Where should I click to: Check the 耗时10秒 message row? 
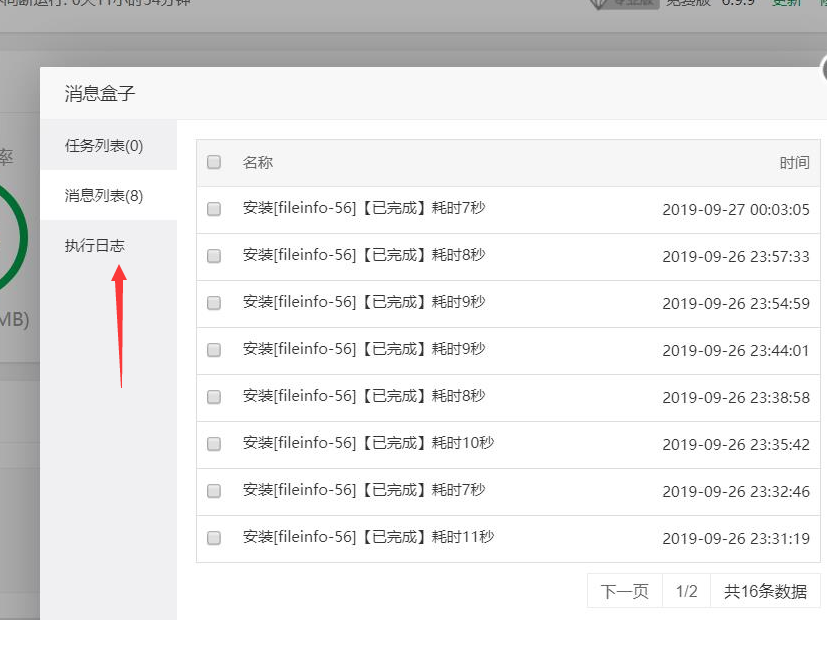(x=214, y=444)
